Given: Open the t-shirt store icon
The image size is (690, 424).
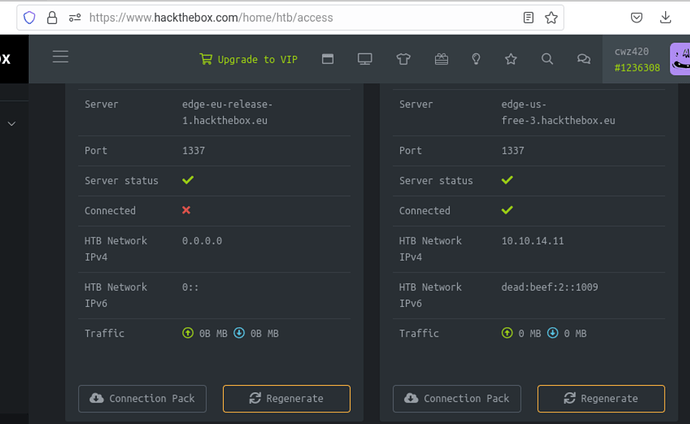Looking at the screenshot, I should click(403, 59).
